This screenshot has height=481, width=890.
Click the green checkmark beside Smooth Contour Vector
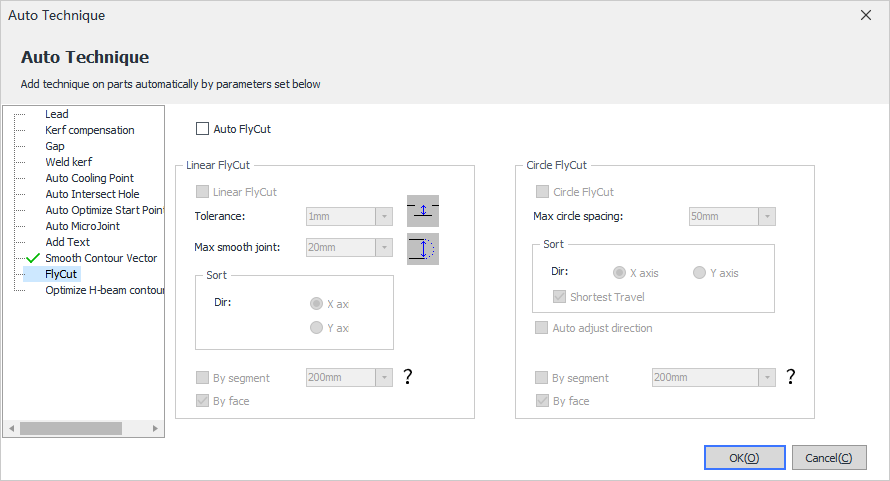click(33, 258)
